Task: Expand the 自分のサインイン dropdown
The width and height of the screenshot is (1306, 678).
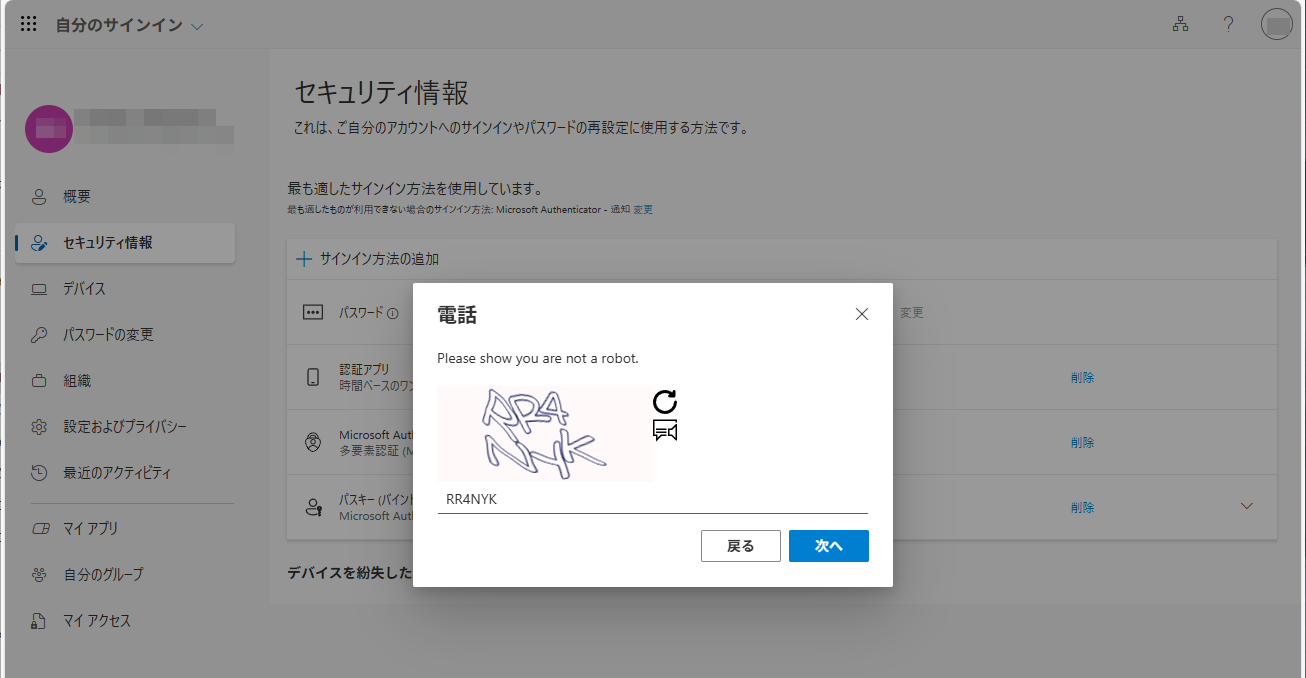Action: tap(197, 26)
